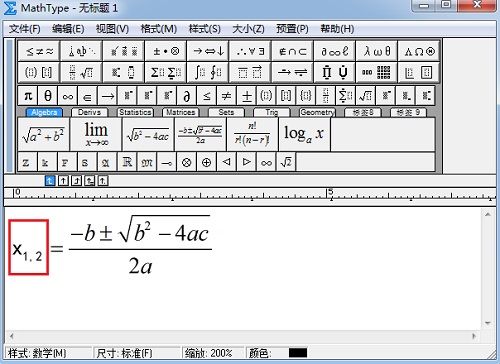Screen dimensions: 500x364
Task: Insert the circled times symbol
Action: (x=187, y=162)
